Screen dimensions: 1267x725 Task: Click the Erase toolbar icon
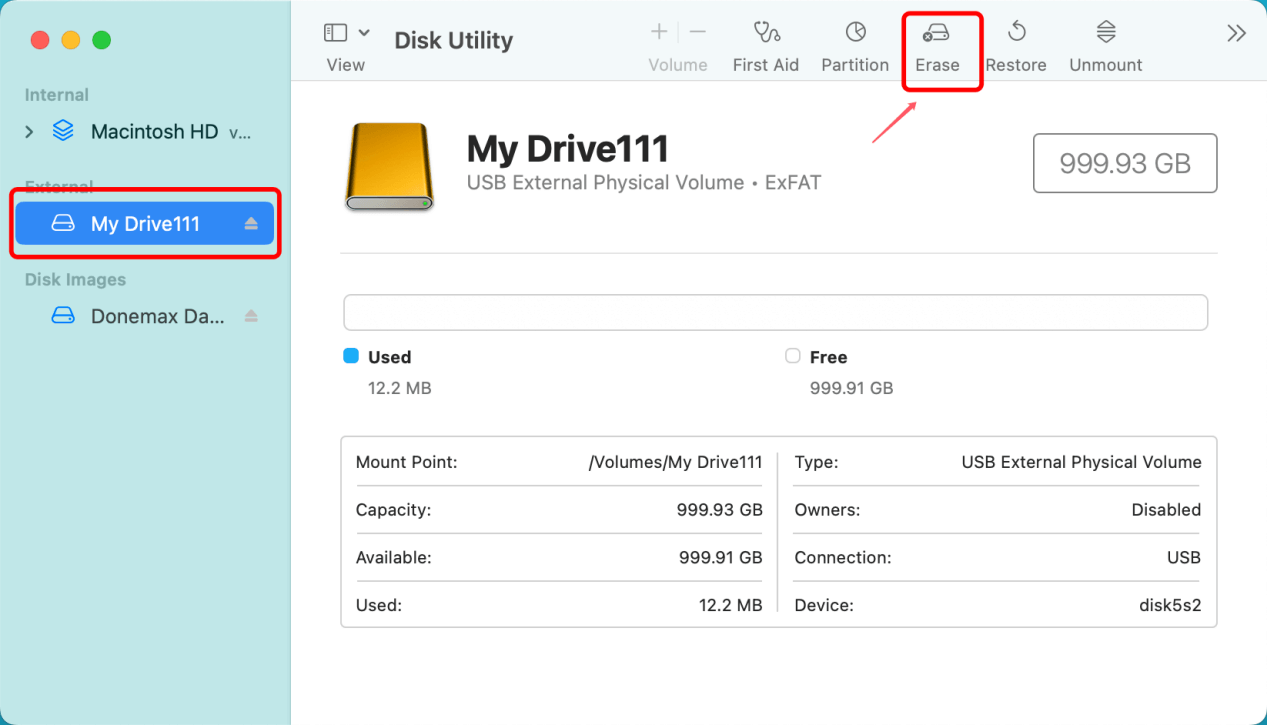pyautogui.click(x=937, y=33)
